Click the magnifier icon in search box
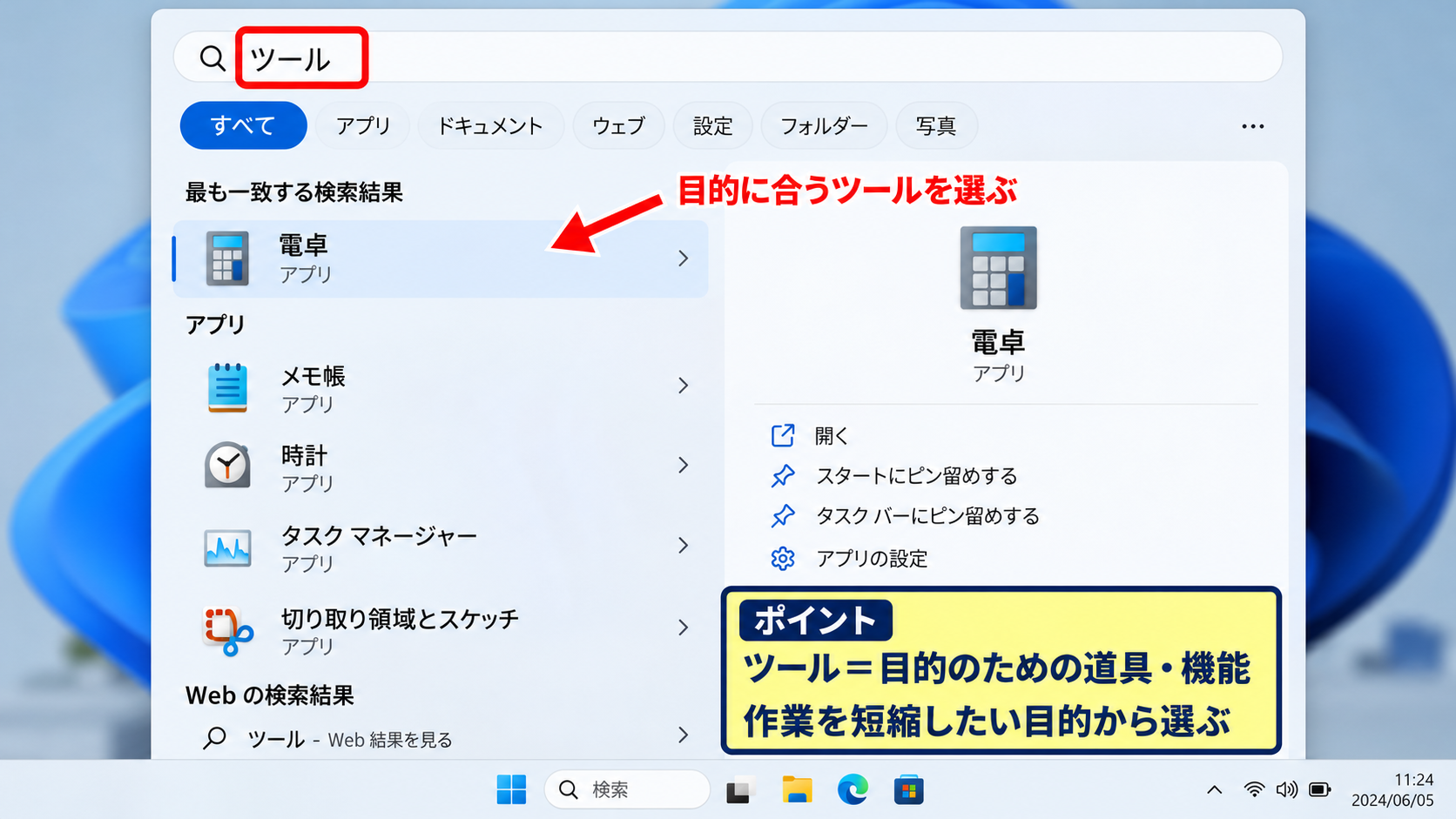 212,58
